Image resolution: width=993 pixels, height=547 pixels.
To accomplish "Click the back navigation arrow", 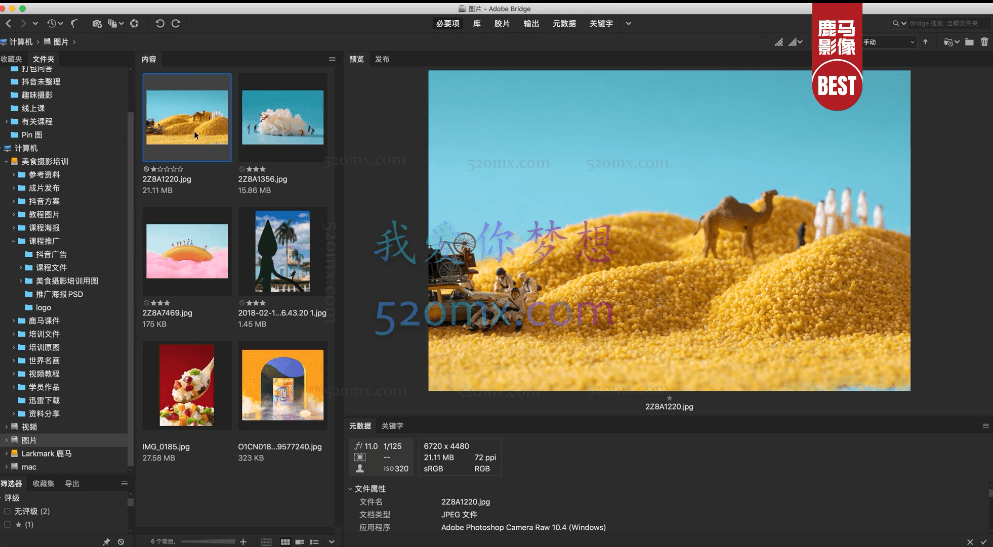I will pyautogui.click(x=9, y=22).
